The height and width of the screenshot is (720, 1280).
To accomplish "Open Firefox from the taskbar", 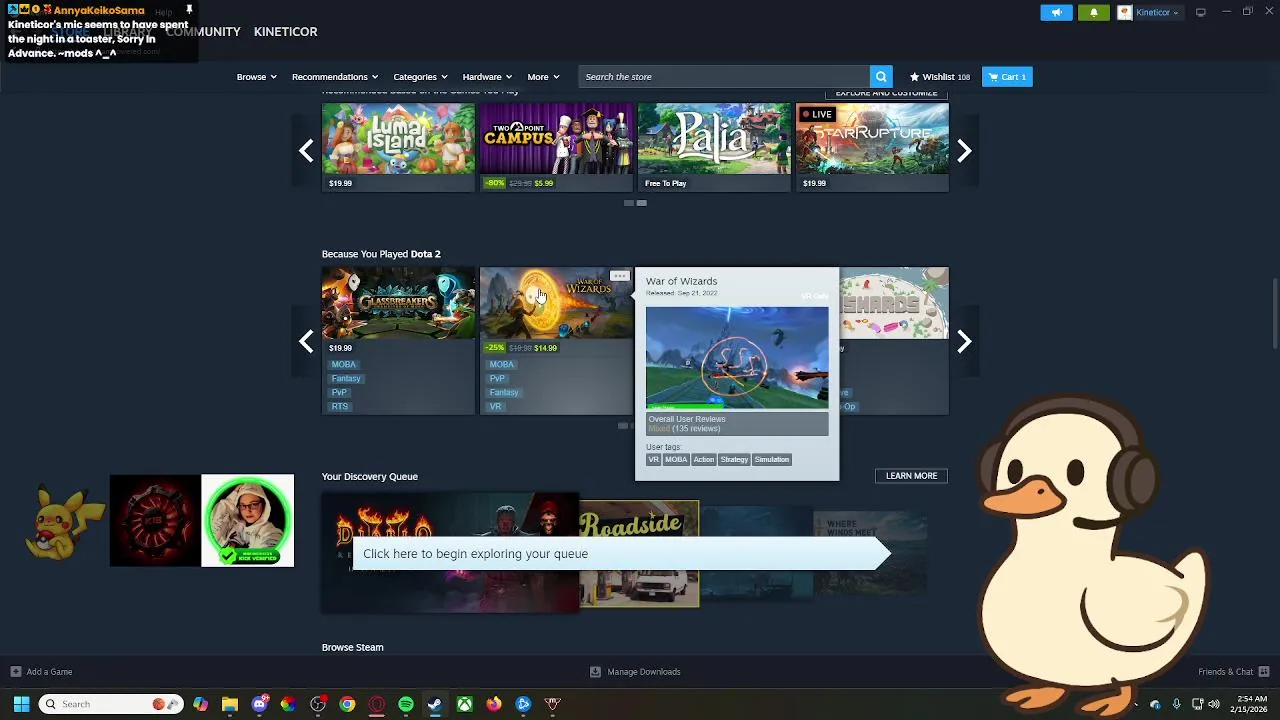I will click(x=494, y=704).
